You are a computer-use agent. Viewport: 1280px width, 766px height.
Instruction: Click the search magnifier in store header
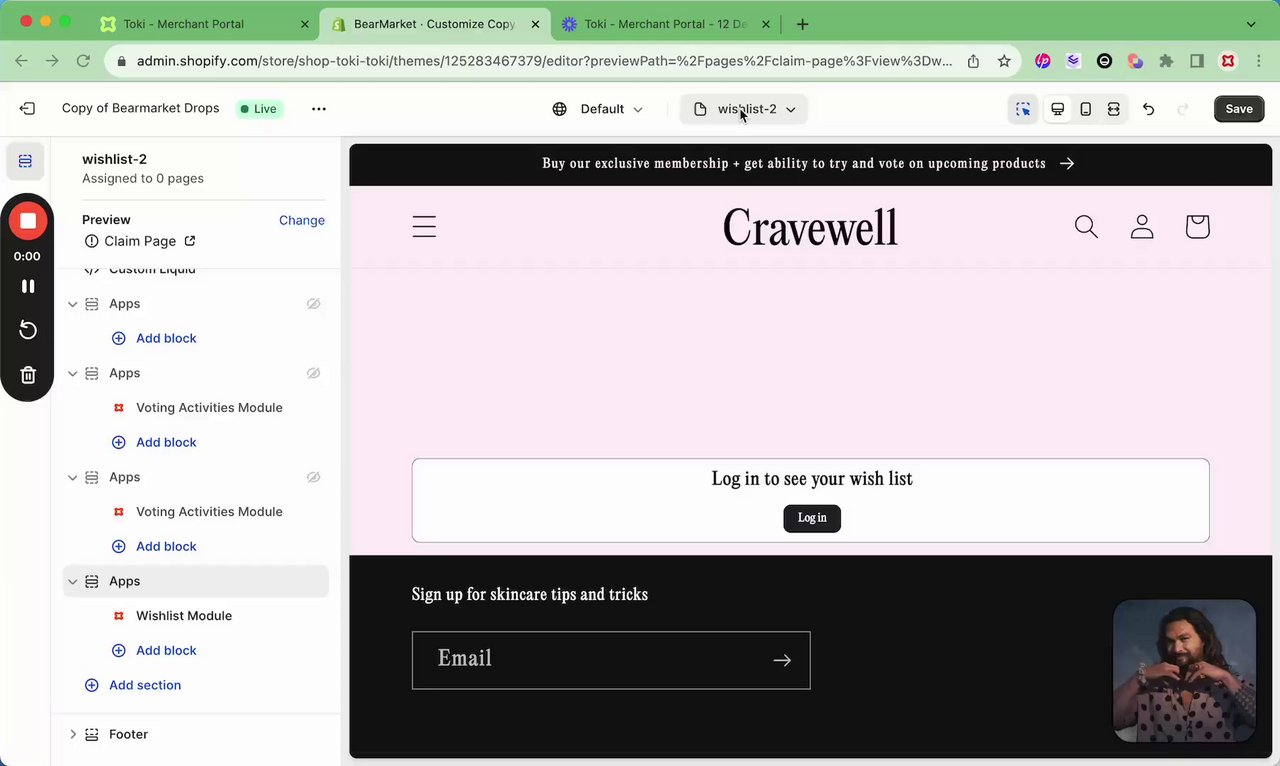[x=1086, y=227]
